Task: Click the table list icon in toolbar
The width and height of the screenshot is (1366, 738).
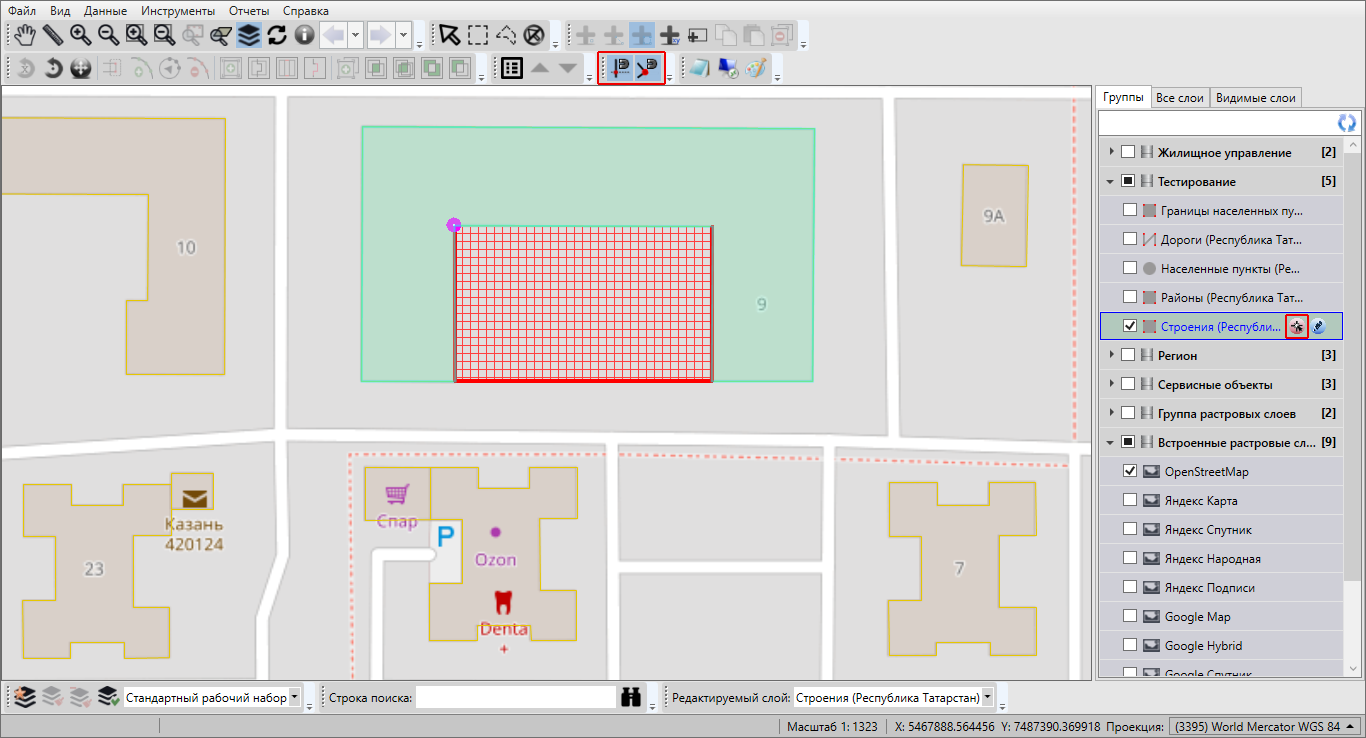Action: coord(512,68)
